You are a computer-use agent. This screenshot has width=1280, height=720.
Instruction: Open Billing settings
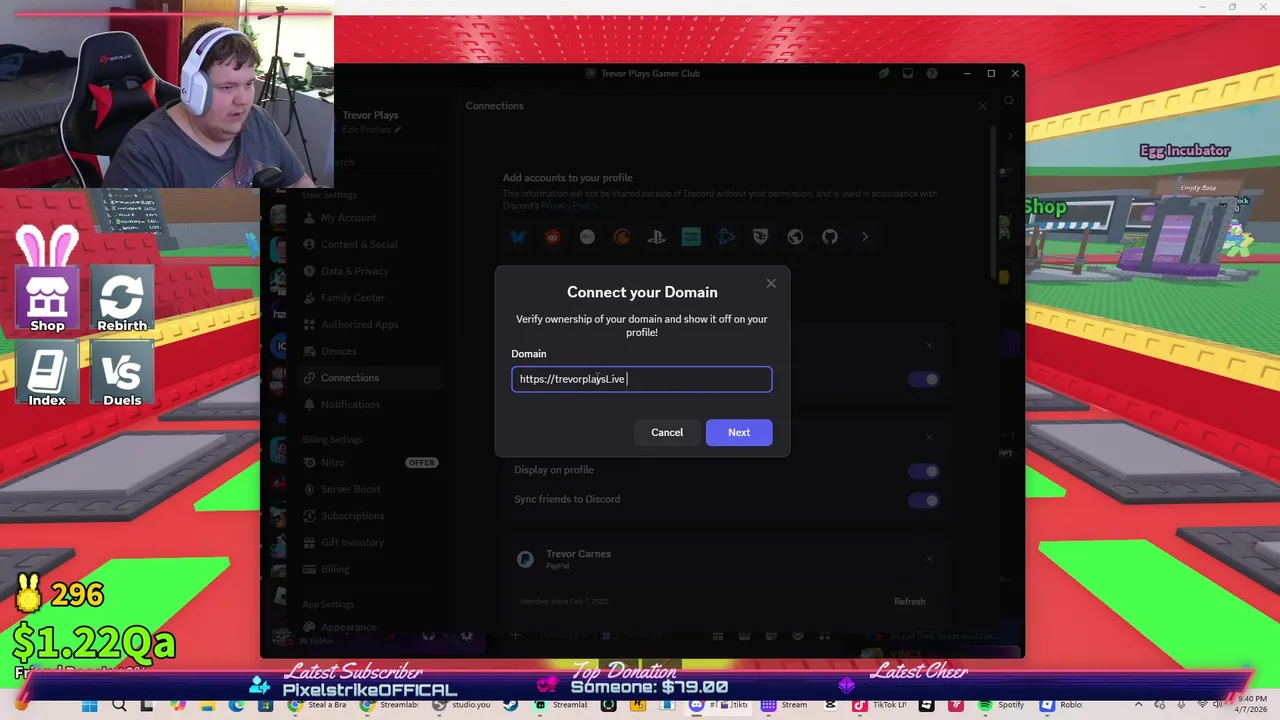point(370,569)
